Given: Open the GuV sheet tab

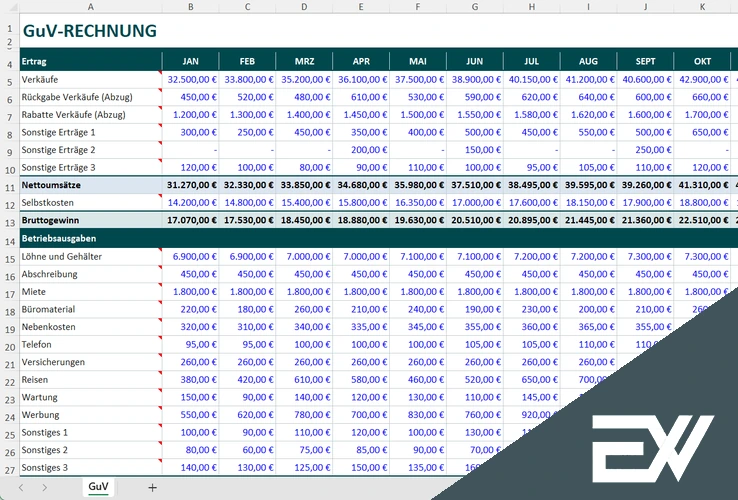Looking at the screenshot, I should pyautogui.click(x=98, y=487).
